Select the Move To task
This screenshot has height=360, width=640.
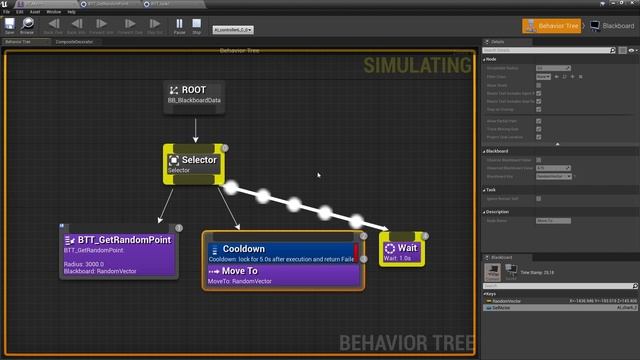click(x=282, y=275)
